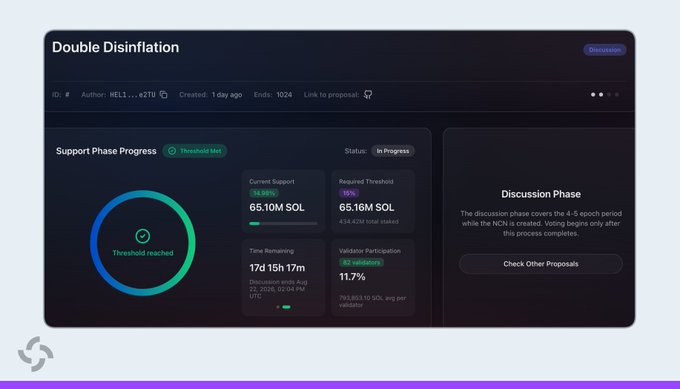Click the Link to proposal label
This screenshot has width=680, height=389.
tap(331, 95)
